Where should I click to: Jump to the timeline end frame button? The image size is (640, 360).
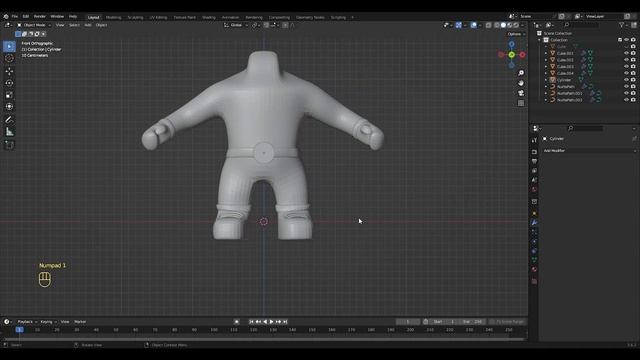[x=285, y=322]
